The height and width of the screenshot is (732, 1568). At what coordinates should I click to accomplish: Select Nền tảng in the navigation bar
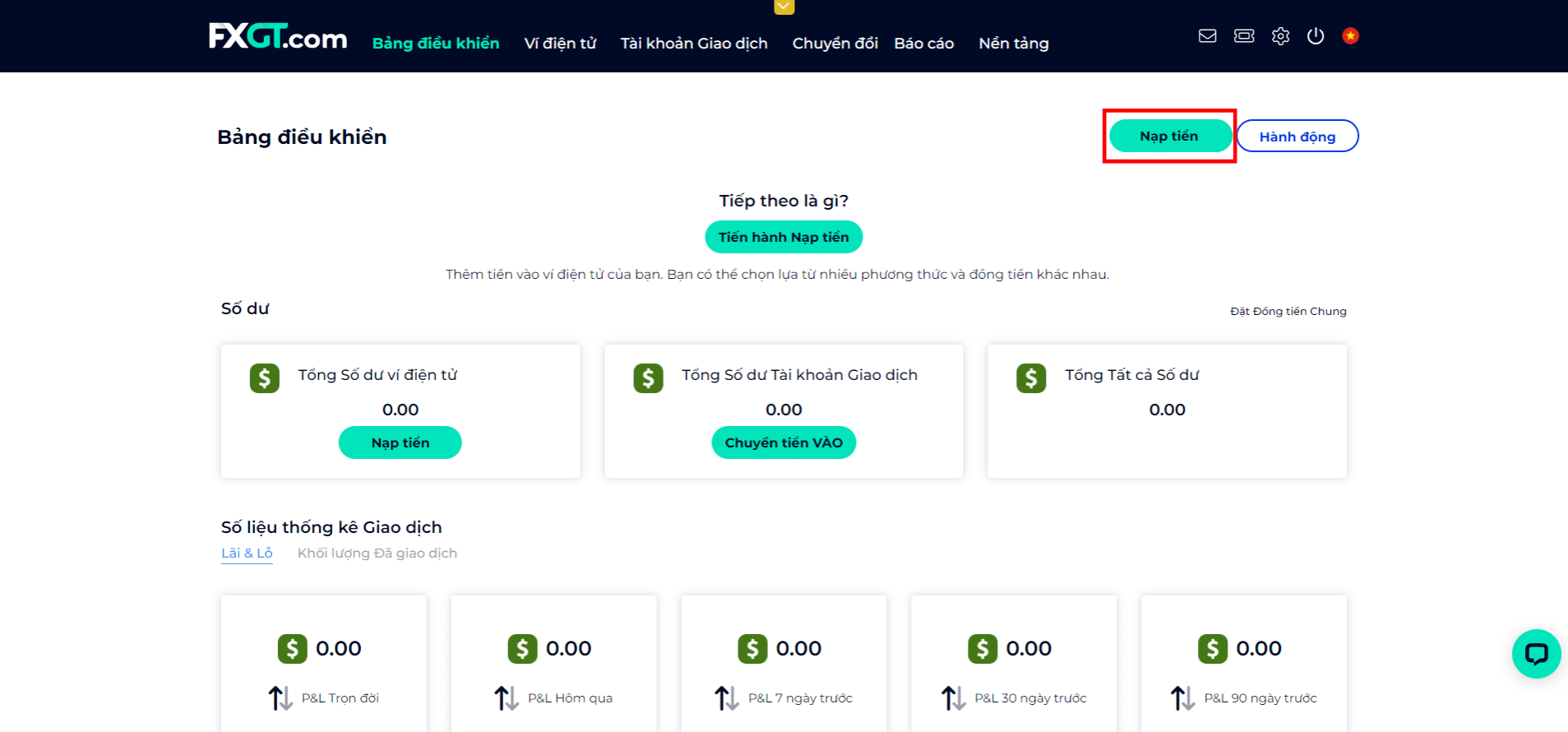point(1013,44)
